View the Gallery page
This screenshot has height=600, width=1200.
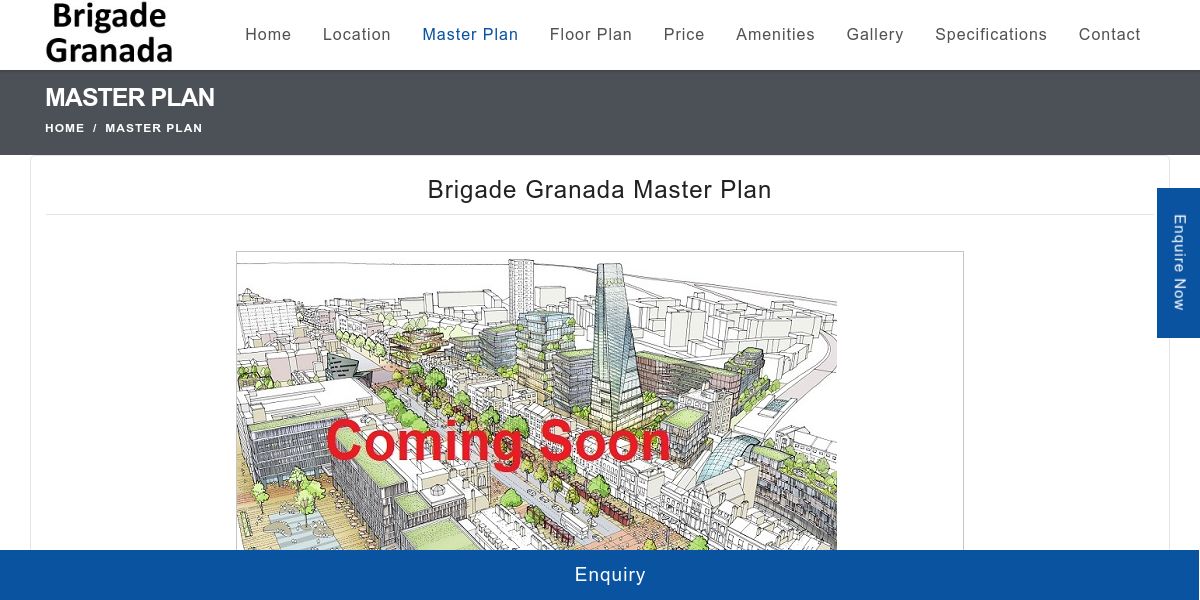tap(875, 34)
